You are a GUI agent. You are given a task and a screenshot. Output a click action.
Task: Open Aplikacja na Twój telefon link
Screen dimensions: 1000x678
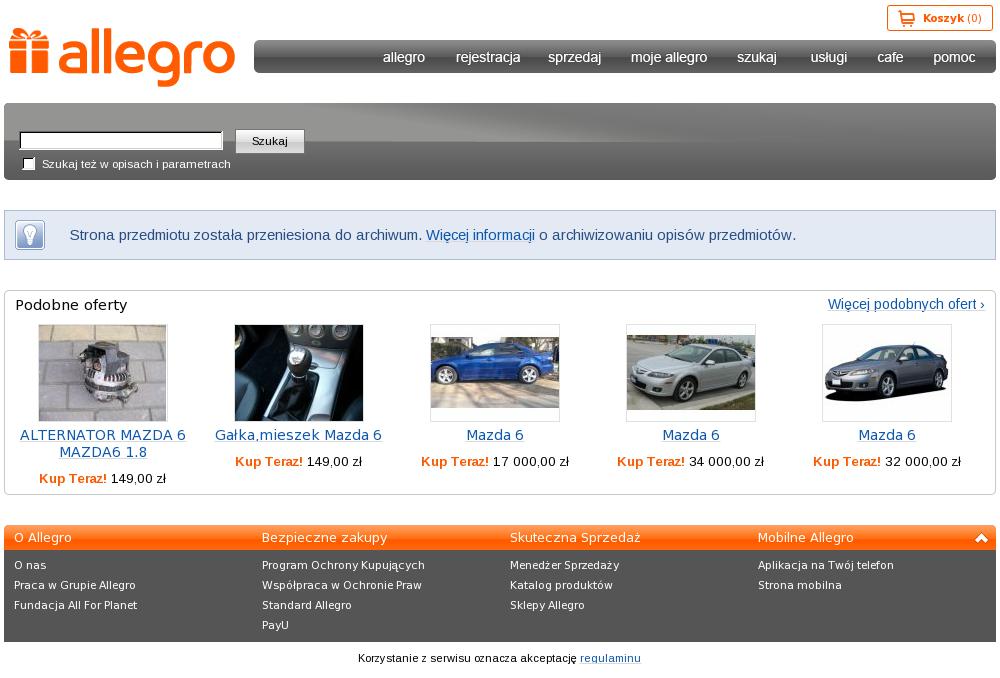click(825, 565)
